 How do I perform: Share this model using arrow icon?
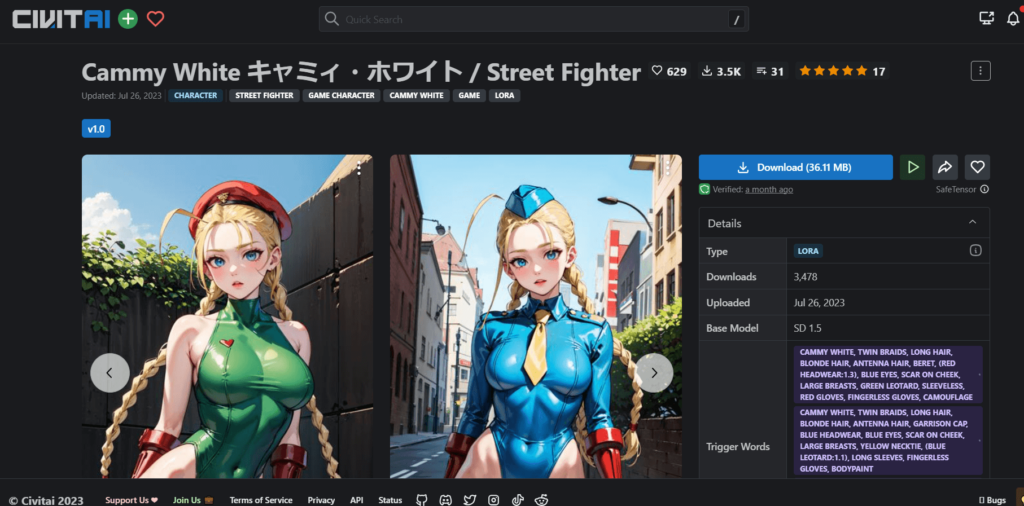[x=945, y=167]
